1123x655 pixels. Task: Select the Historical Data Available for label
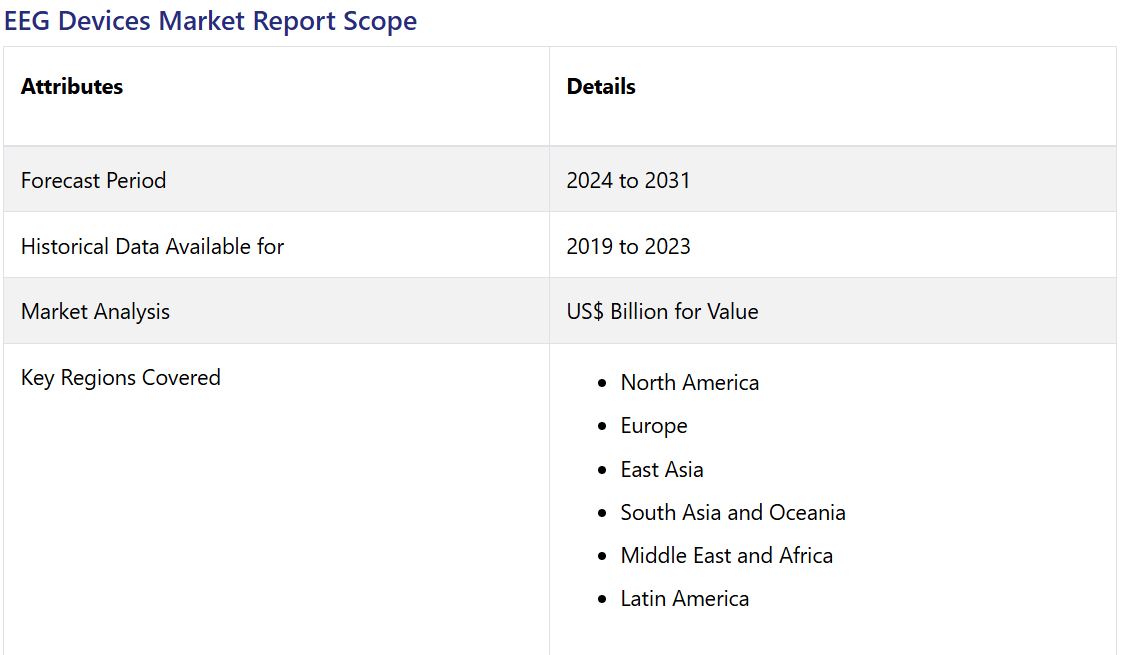(x=152, y=247)
